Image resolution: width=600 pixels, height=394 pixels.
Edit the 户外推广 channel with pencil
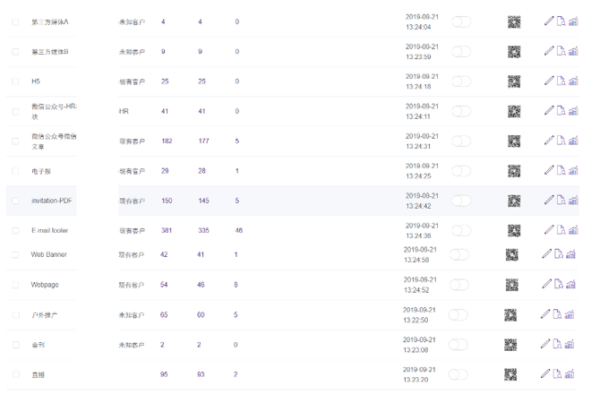545,314
